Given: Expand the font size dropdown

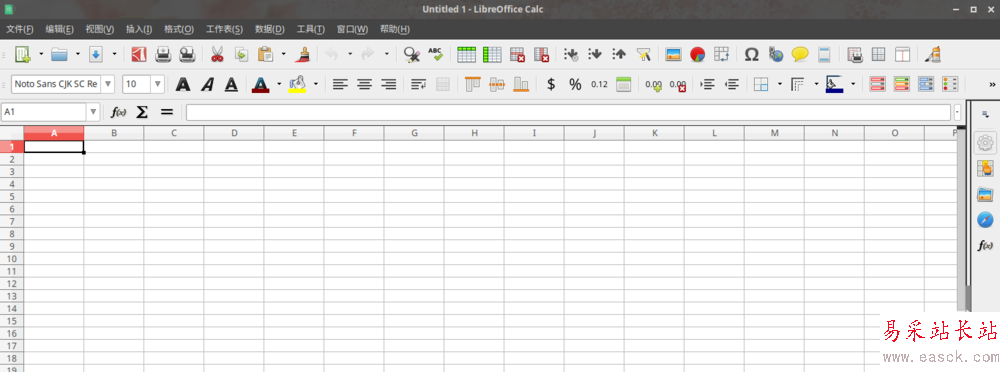Looking at the screenshot, I should (x=158, y=84).
